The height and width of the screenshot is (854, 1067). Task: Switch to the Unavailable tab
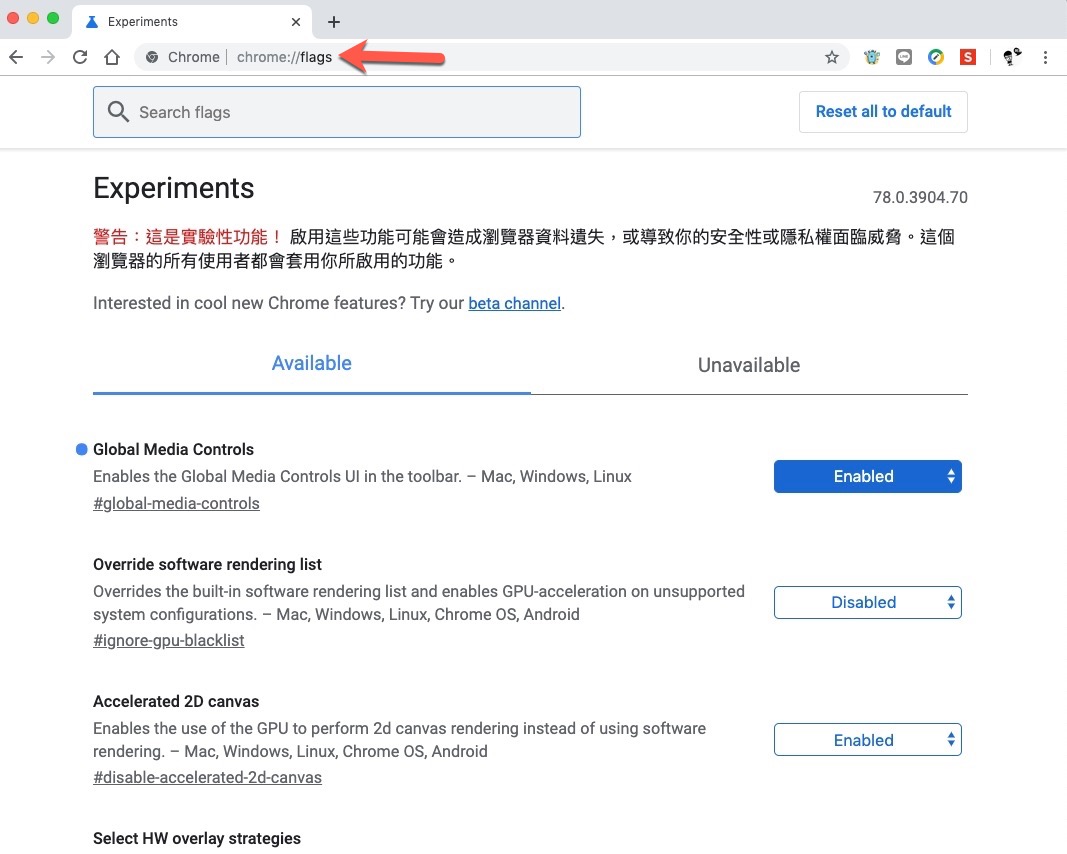(x=749, y=365)
